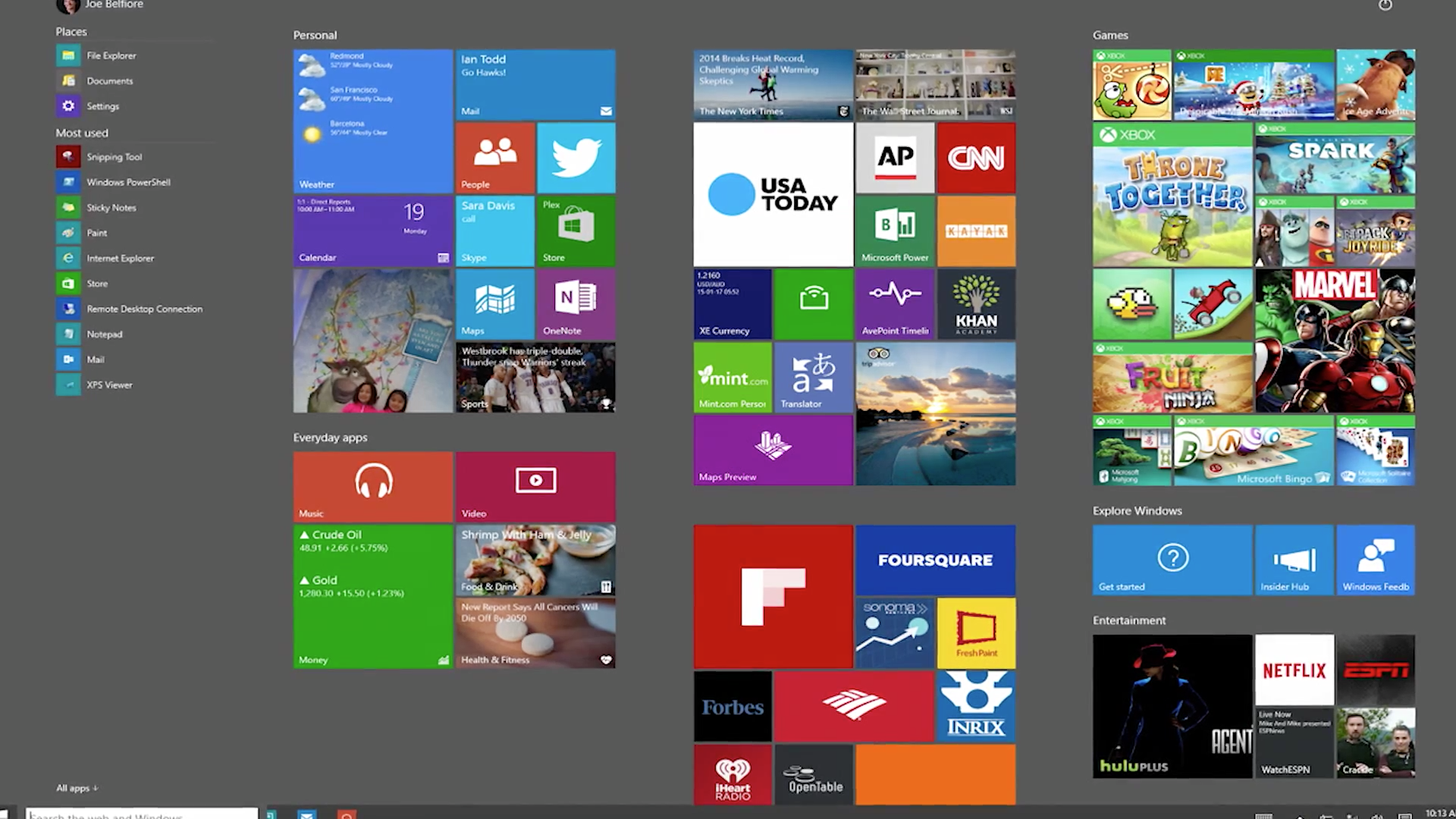Open the Twitter tile

tap(576, 158)
